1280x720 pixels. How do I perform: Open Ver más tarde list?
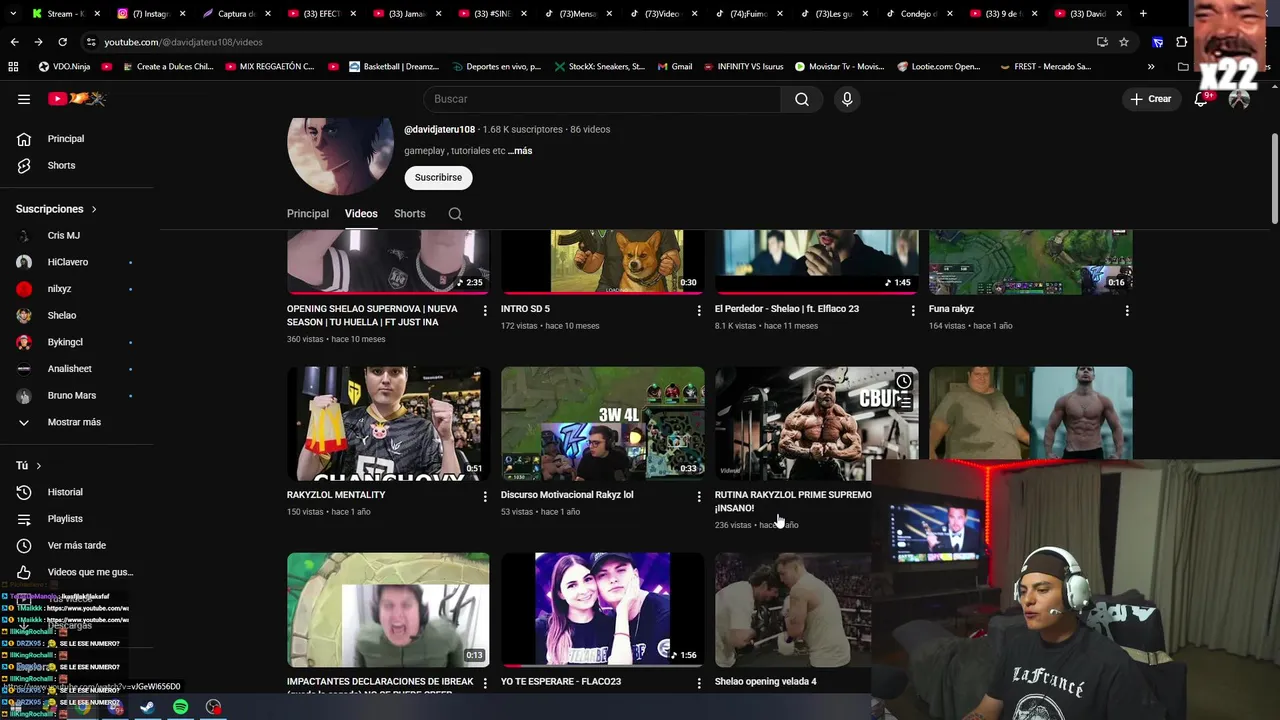pos(77,546)
